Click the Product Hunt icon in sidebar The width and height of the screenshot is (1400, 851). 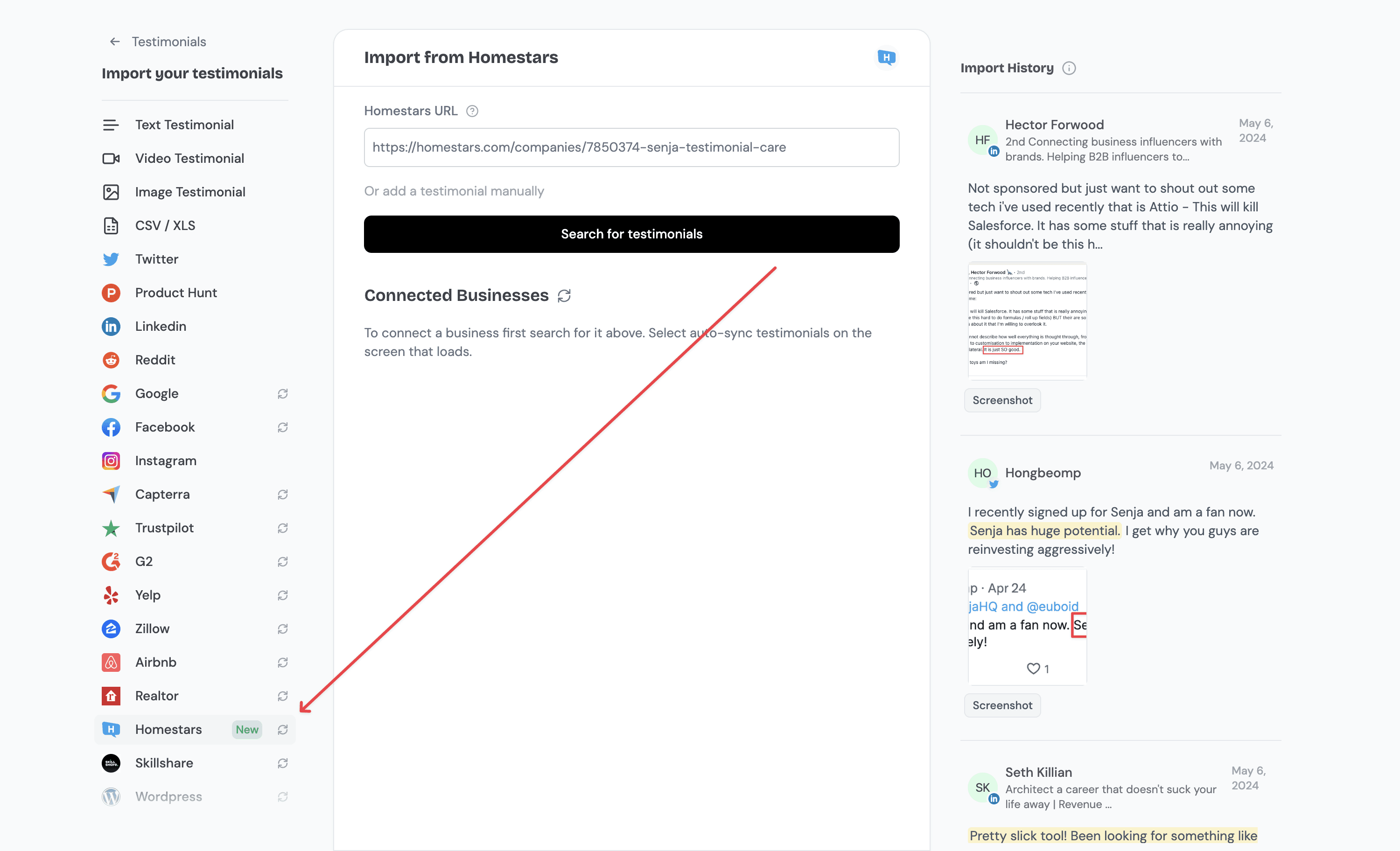tap(111, 292)
